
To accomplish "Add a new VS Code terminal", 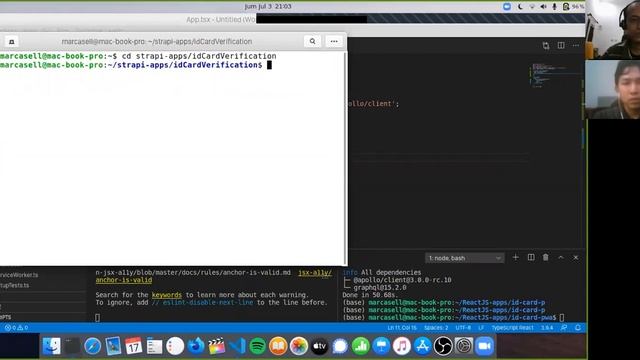I will (x=516, y=258).
